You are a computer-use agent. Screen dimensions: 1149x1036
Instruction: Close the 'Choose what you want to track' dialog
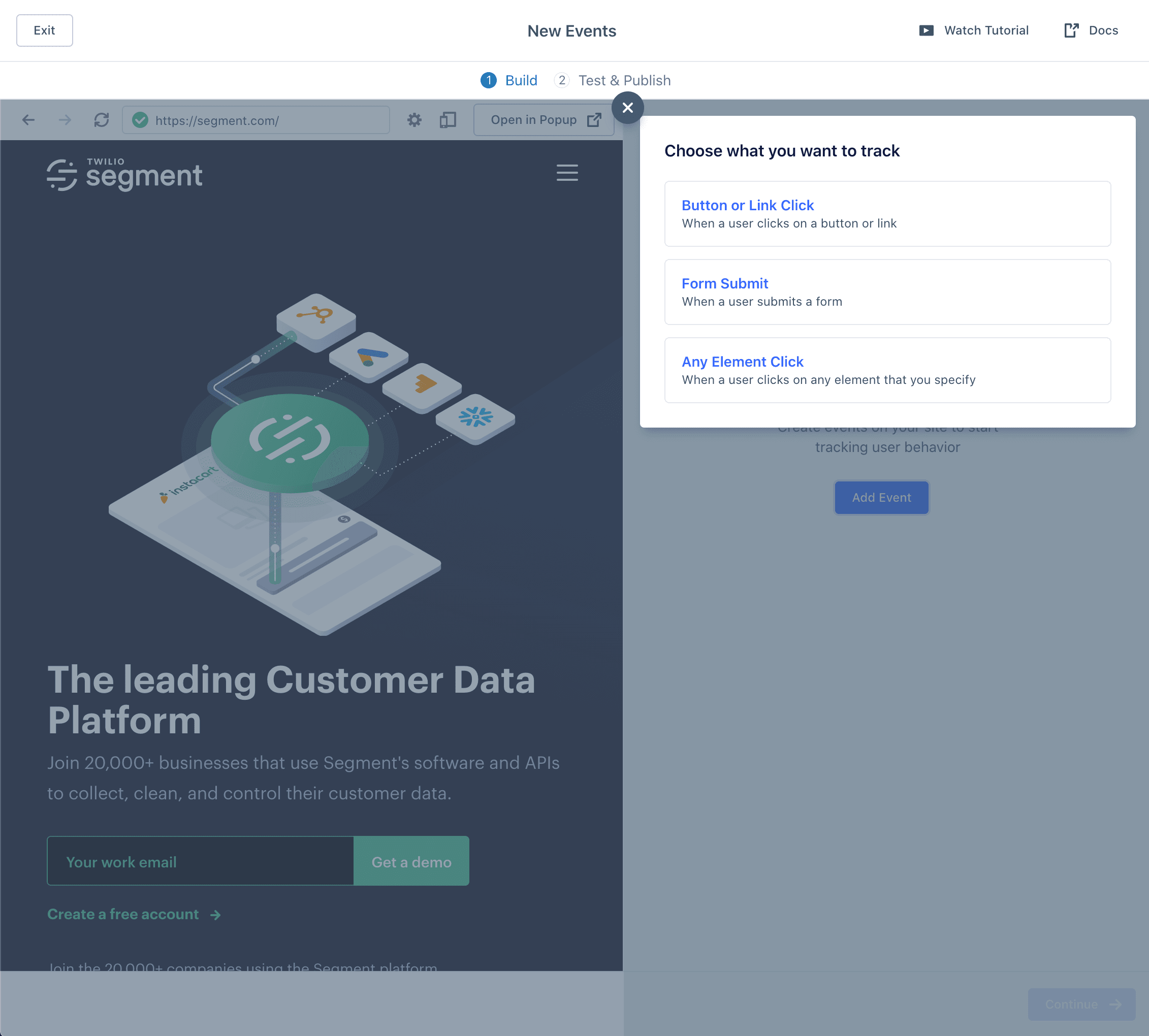click(x=627, y=107)
